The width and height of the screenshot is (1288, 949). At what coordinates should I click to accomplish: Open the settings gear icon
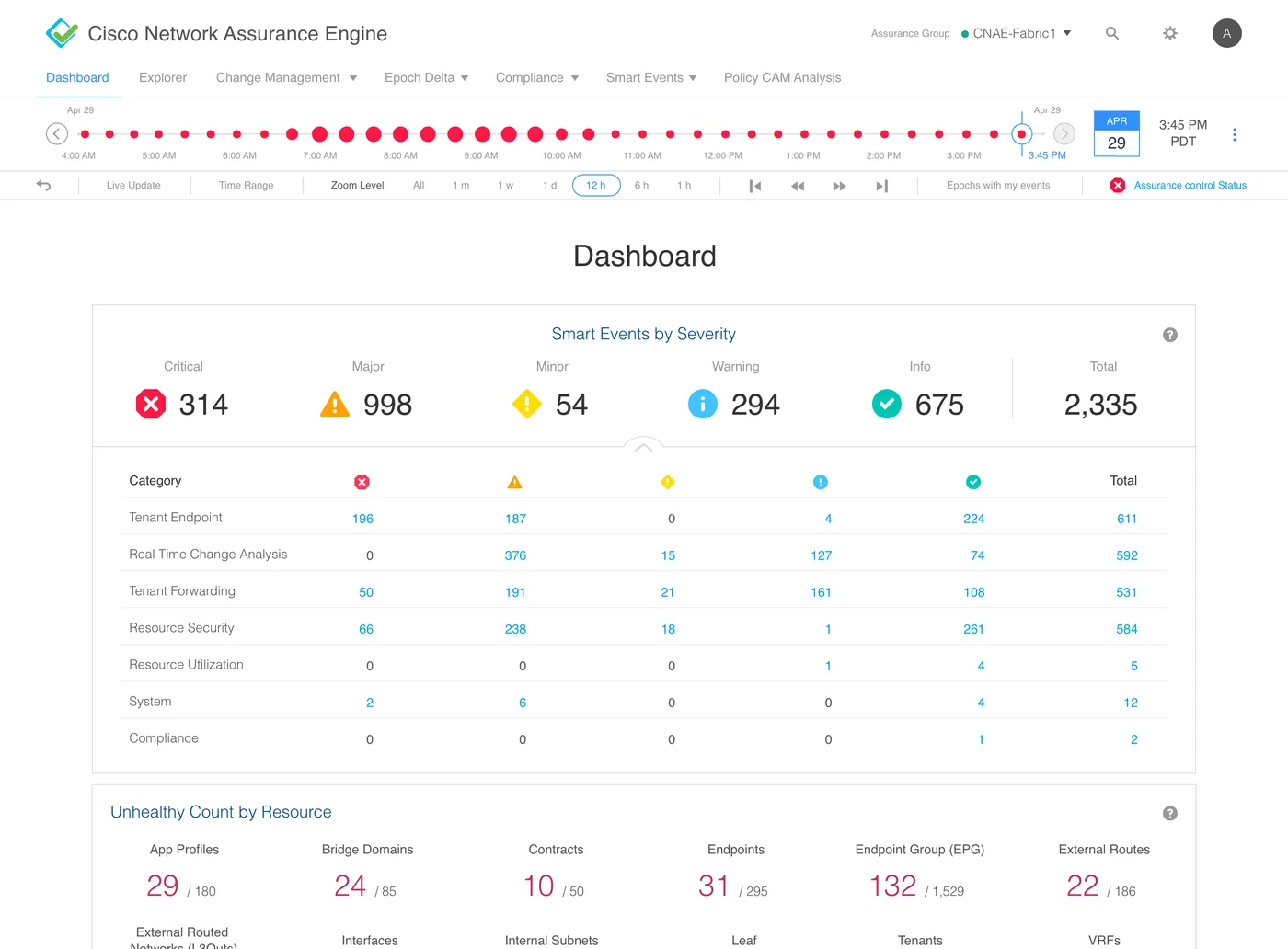[1170, 33]
